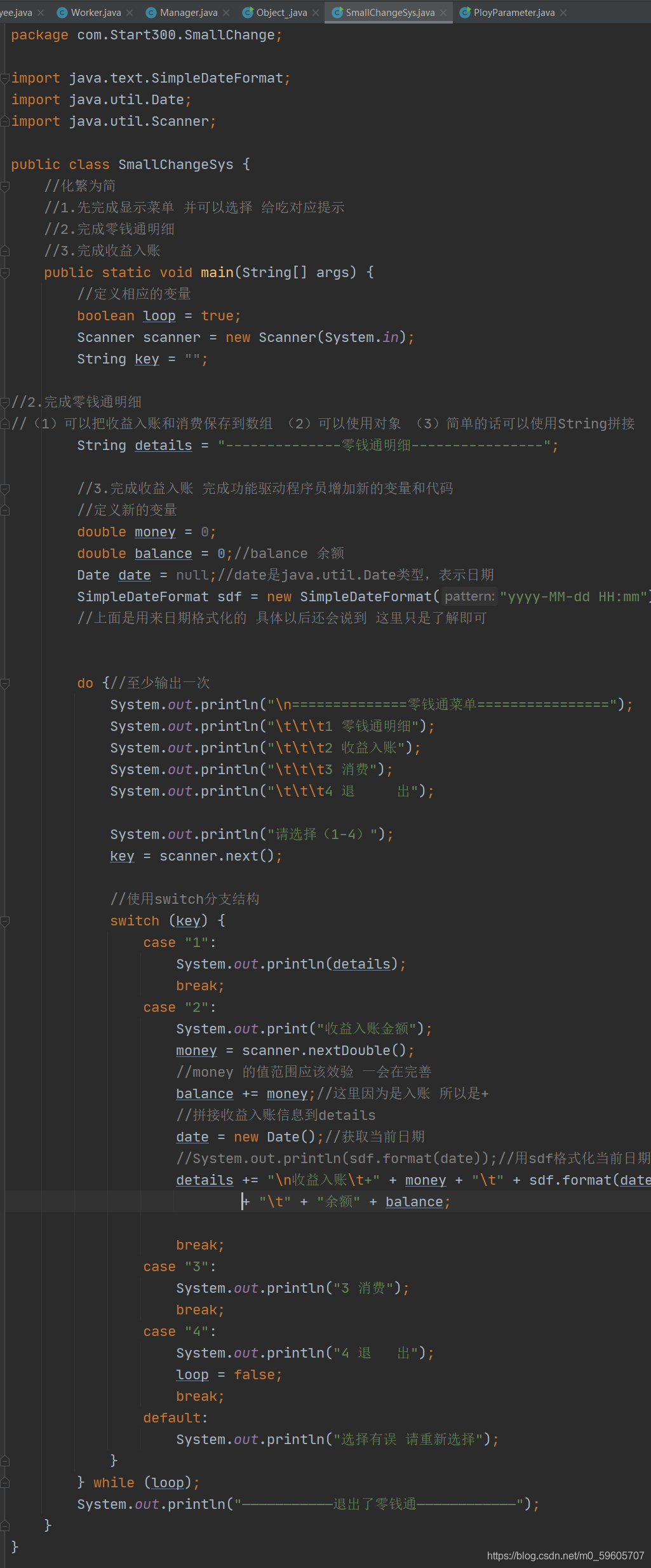The height and width of the screenshot is (1568, 651).
Task: Click the "余额" string before balance
Action: click(x=339, y=1202)
